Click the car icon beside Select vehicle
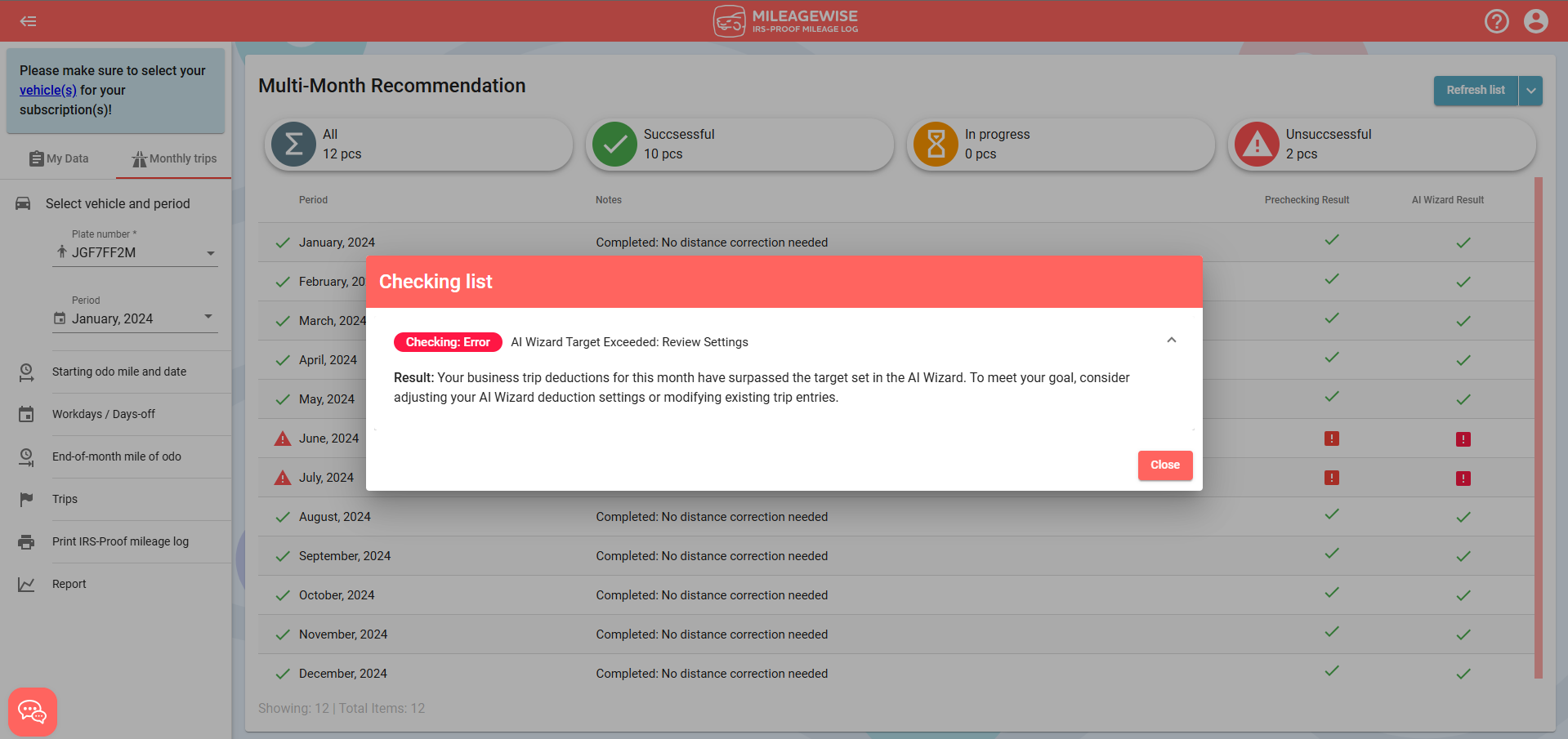Screen dimensions: 1568x739 24,203
